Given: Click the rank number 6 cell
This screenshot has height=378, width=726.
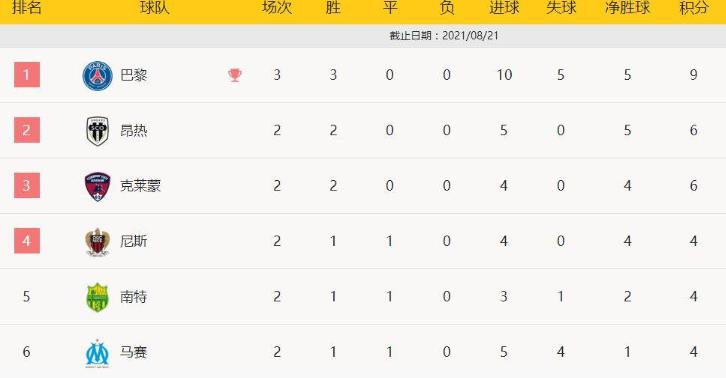Looking at the screenshot, I should 26,352.
